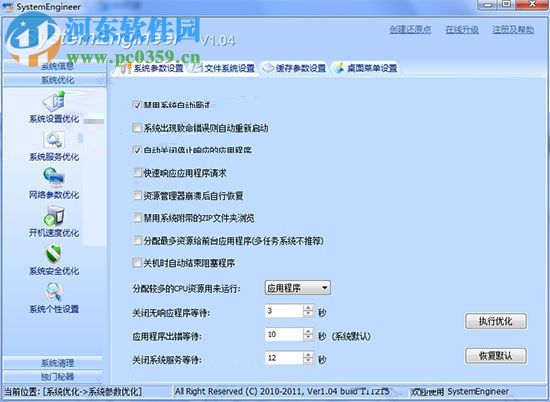Click the 恢复默认 button
The height and width of the screenshot is (402, 550).
coord(496,356)
